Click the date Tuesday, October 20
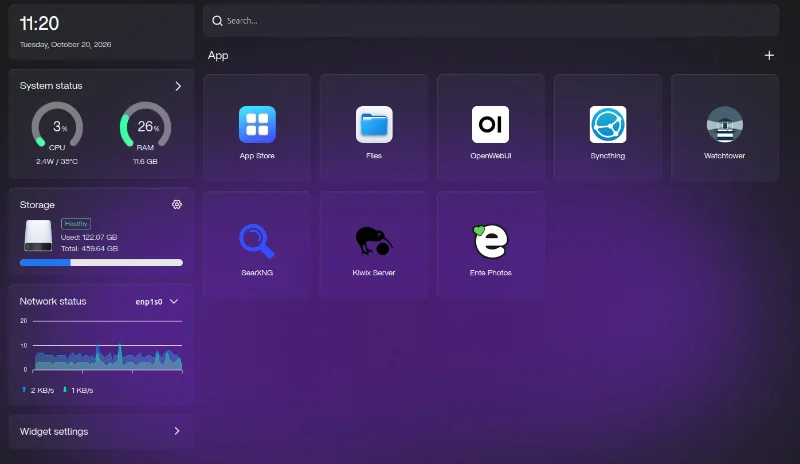This screenshot has width=800, height=464. coord(65,44)
